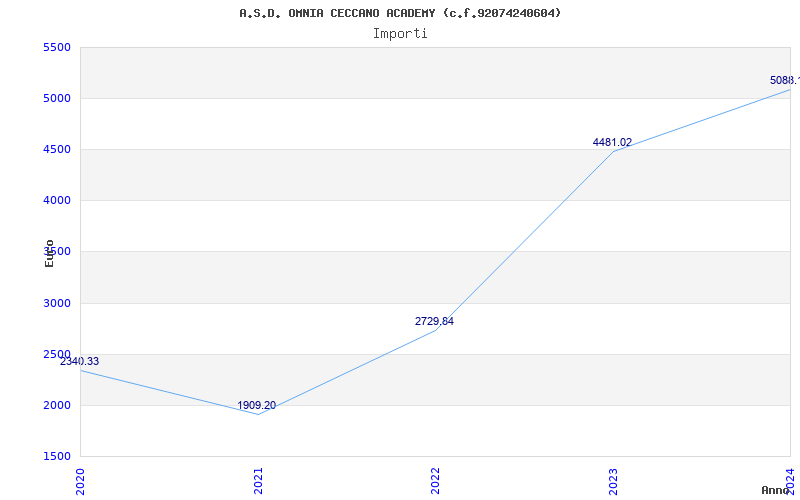Click the Anno x-axis title

tap(775, 490)
